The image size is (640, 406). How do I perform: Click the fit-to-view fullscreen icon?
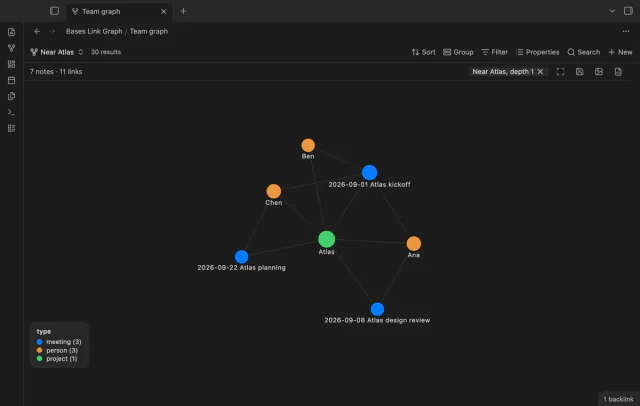[x=560, y=72]
